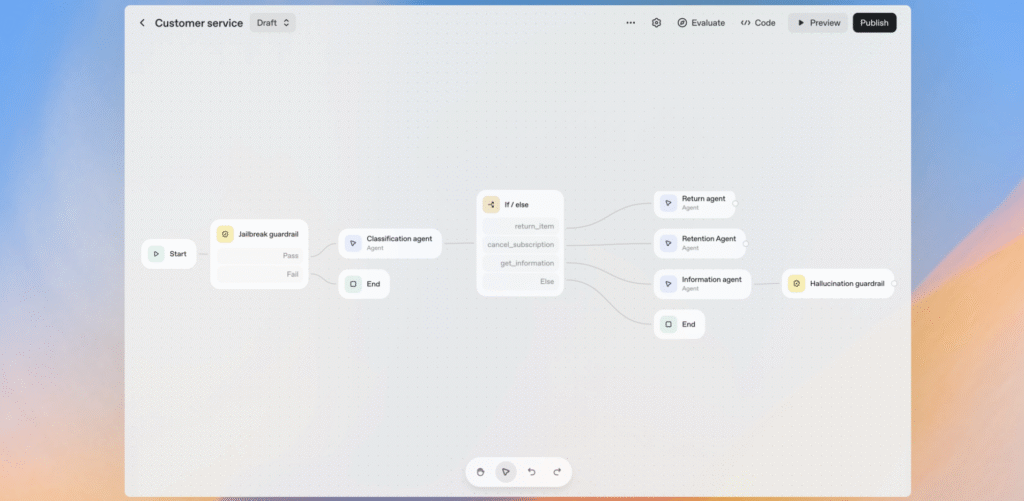Click the Jailbreak guardrail shield icon
This screenshot has height=501, width=1024.
click(226, 234)
